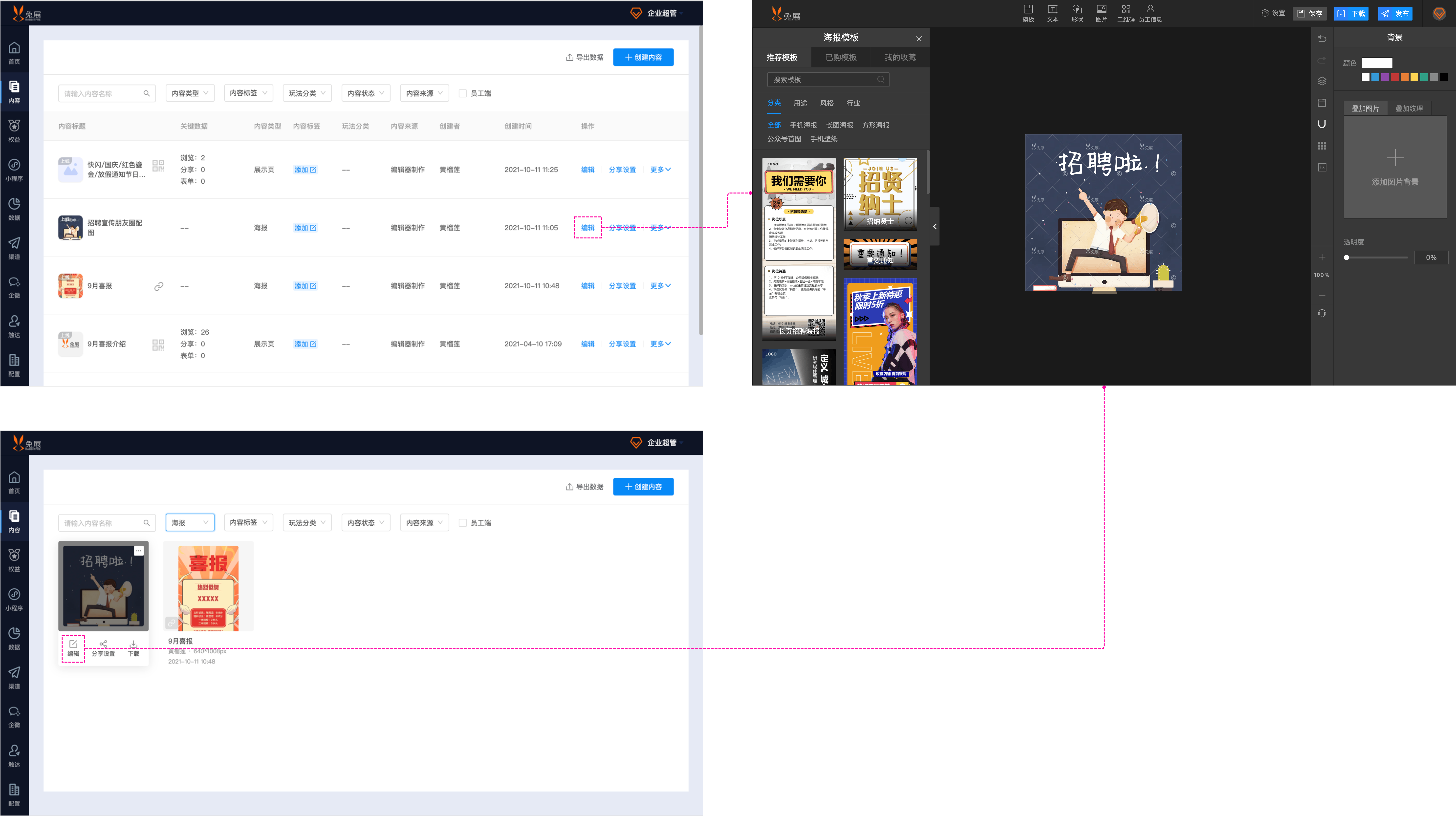Zoom out with the minus icon below 100%
Image resolution: width=1456 pixels, height=816 pixels.
pos(1322,295)
